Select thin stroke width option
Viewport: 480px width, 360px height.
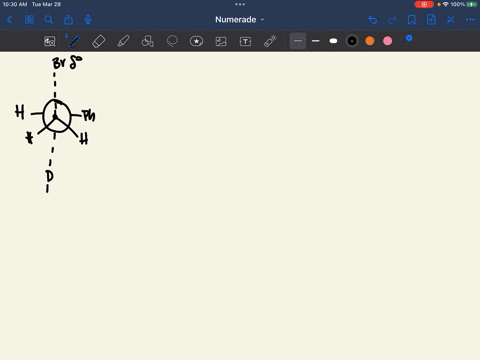tap(298, 41)
